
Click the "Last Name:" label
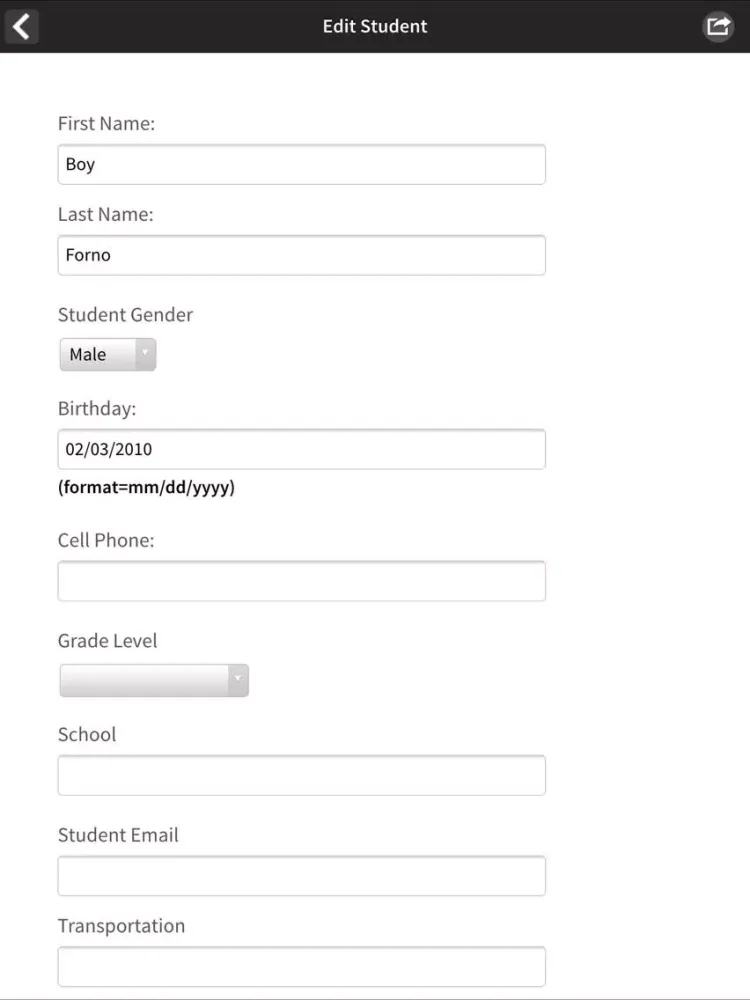(x=105, y=215)
